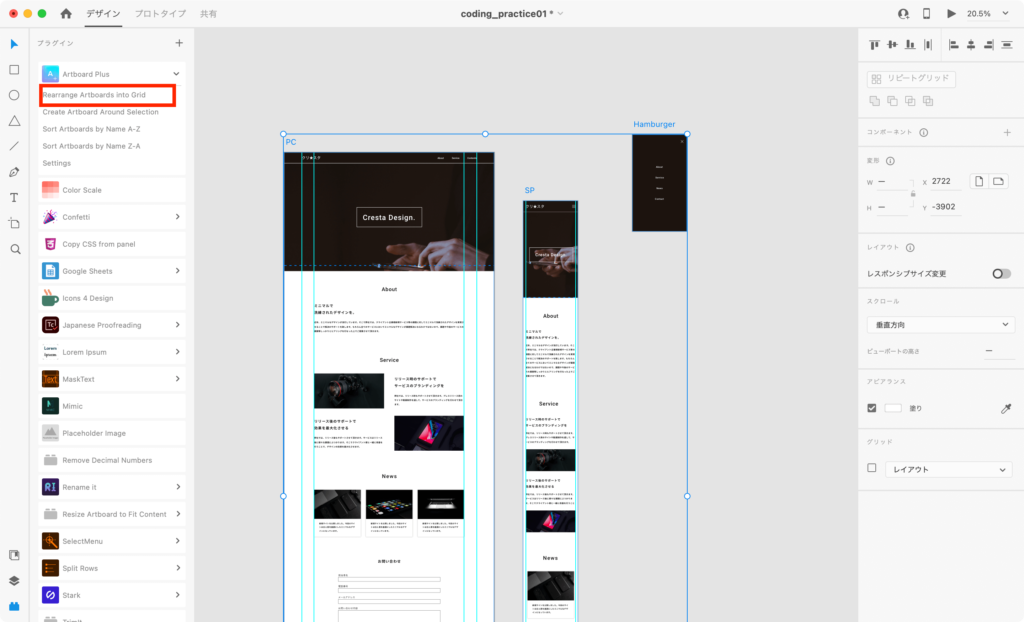Switch to the デザイン tab
Screen dimensions: 1024x622
(x=103, y=14)
